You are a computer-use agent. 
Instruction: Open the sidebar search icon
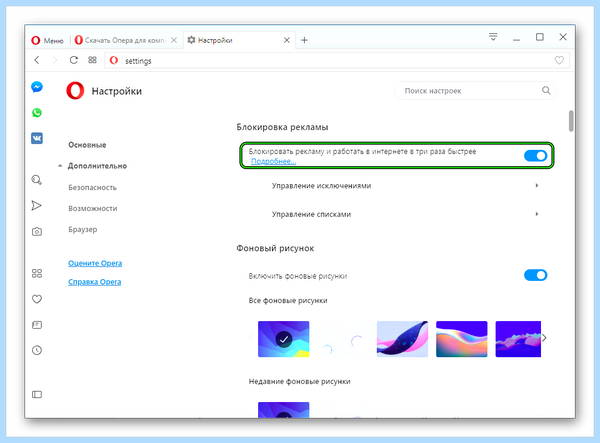tap(37, 180)
